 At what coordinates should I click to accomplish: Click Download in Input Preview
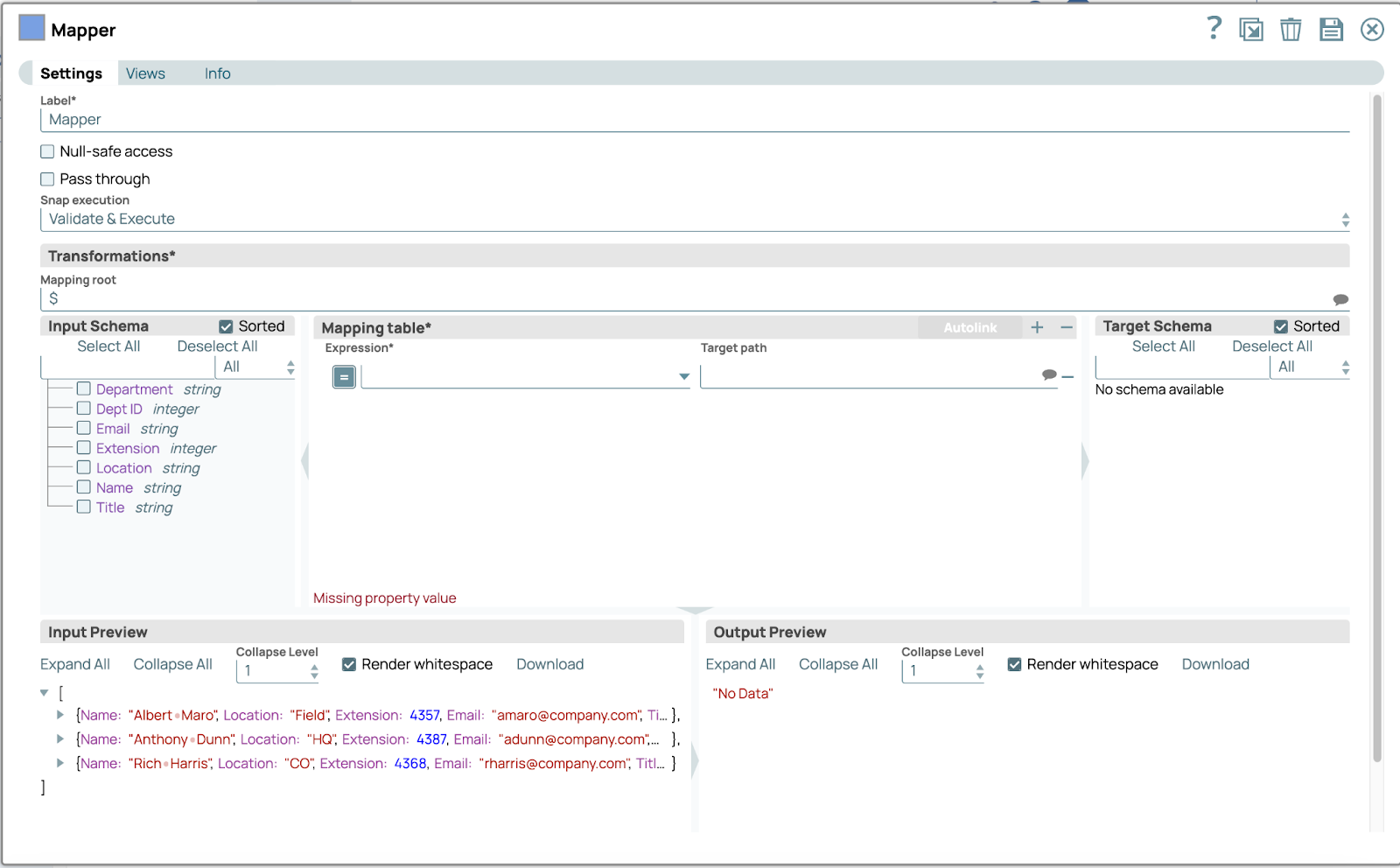[549, 664]
